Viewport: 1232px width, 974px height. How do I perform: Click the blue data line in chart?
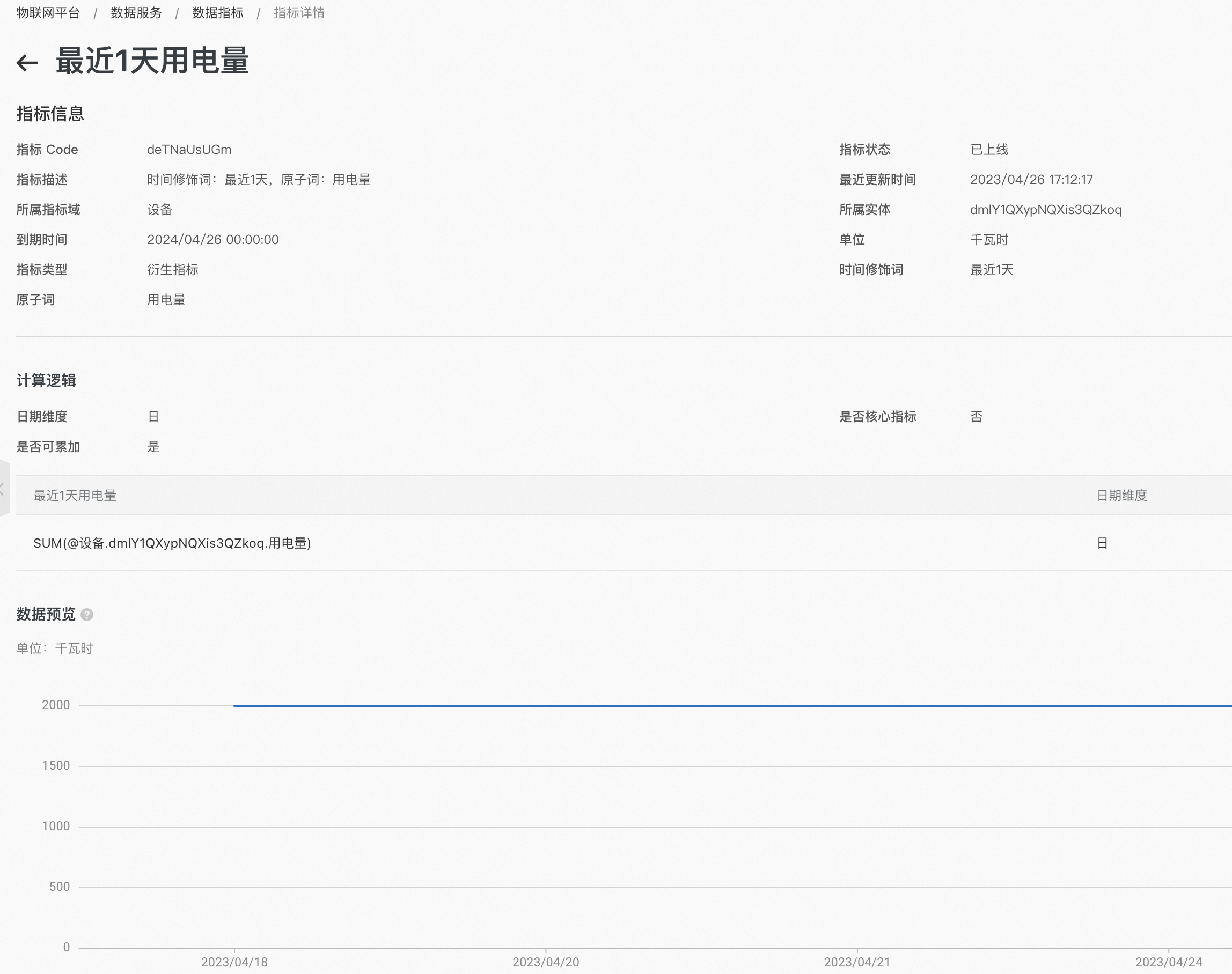pos(685,705)
